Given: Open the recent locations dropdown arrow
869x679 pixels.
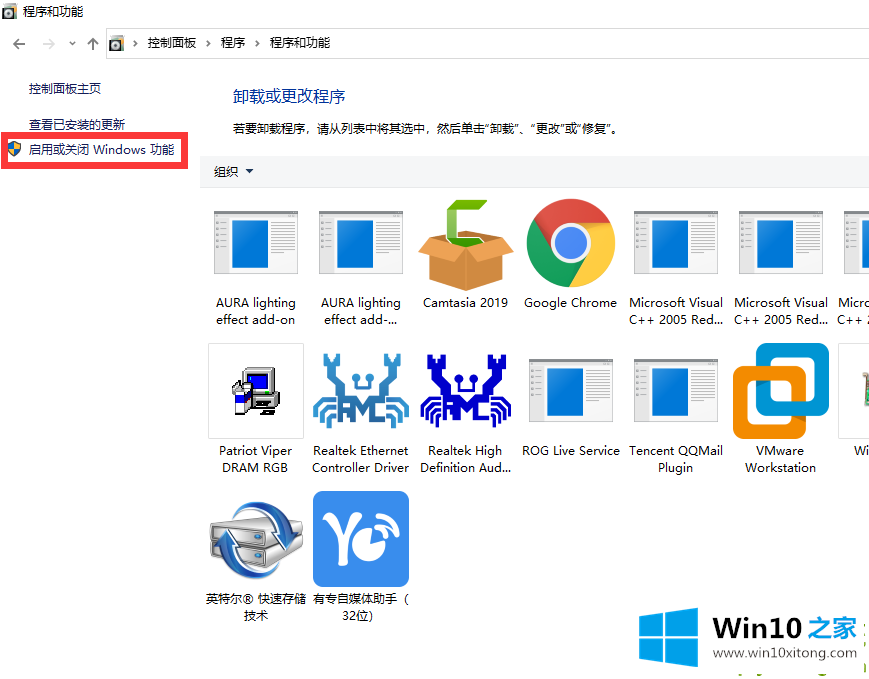Looking at the screenshot, I should coord(72,43).
